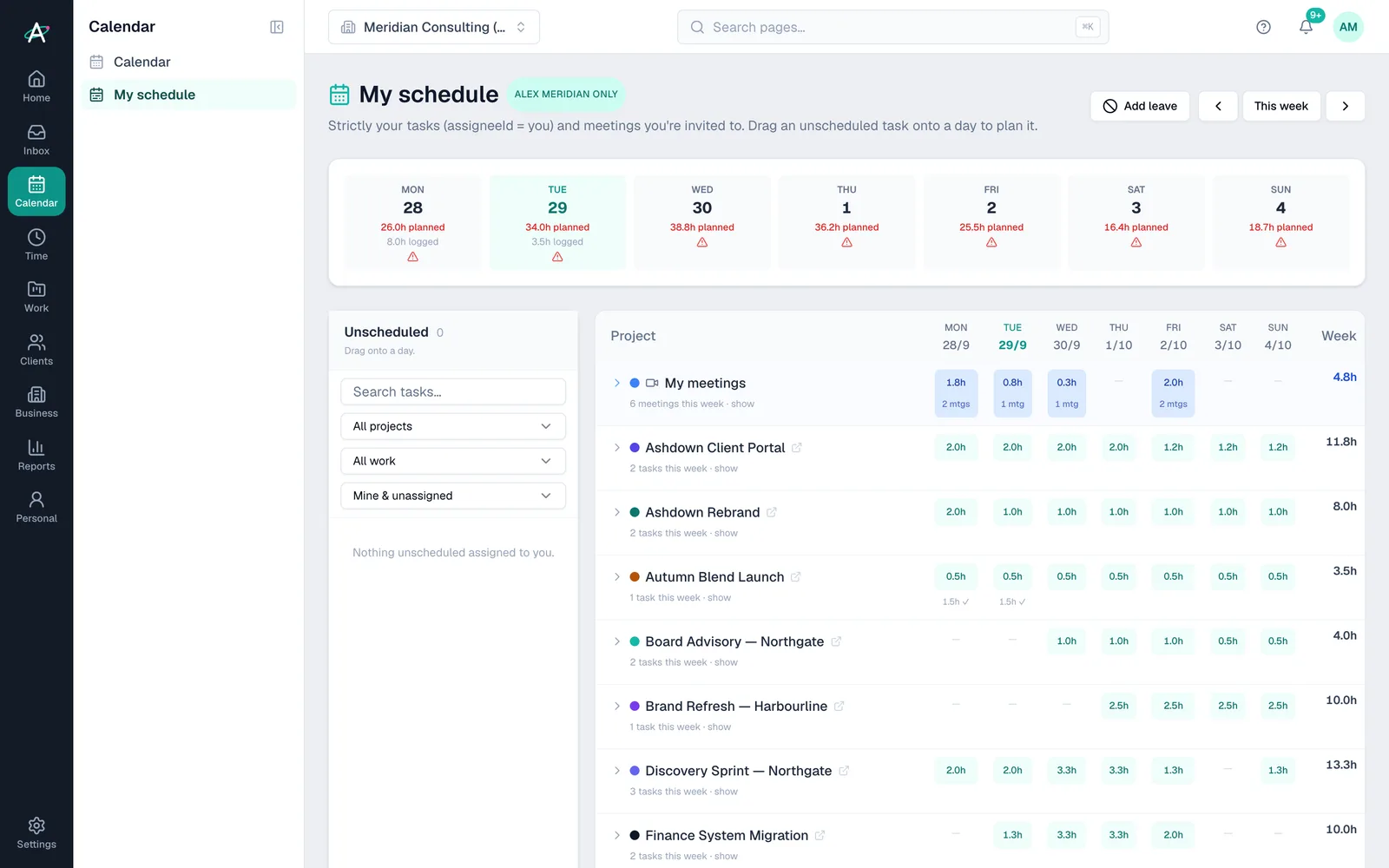Go to the next week
The image size is (1389, 868).
(1346, 106)
